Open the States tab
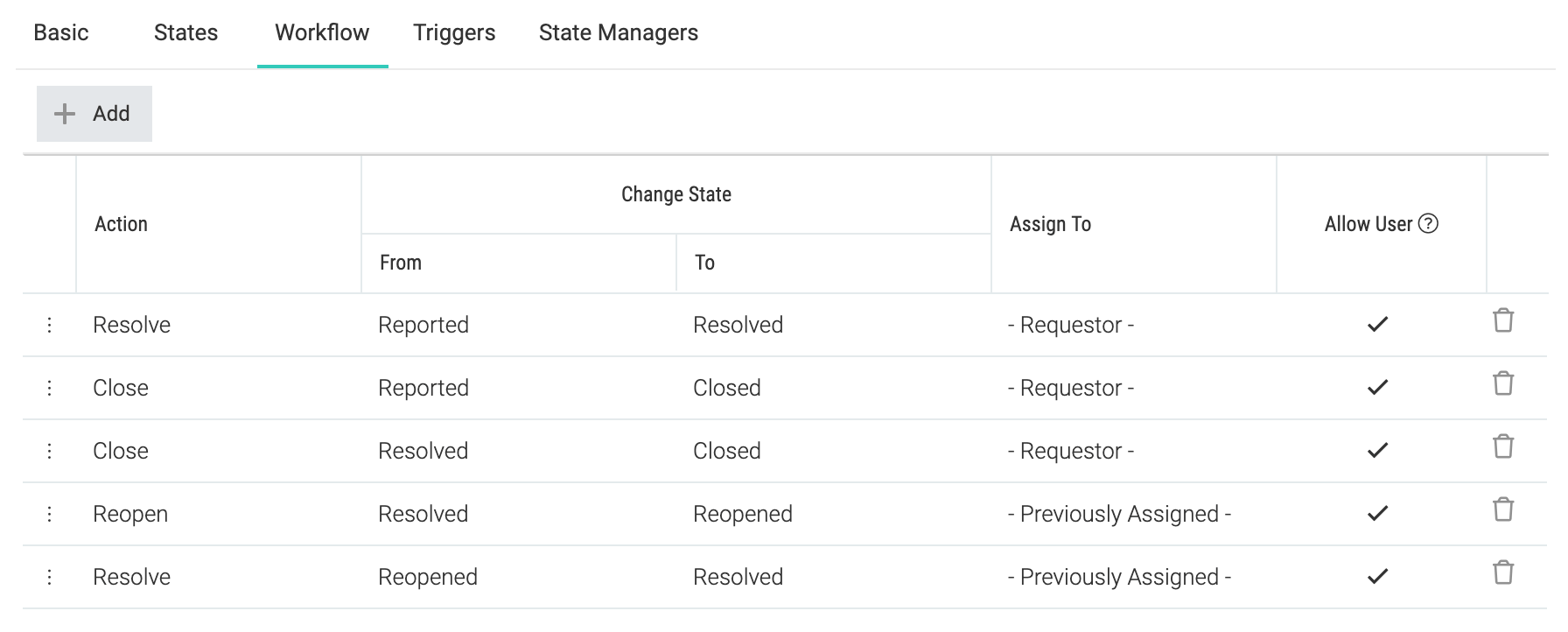1568x632 pixels. pyautogui.click(x=185, y=33)
